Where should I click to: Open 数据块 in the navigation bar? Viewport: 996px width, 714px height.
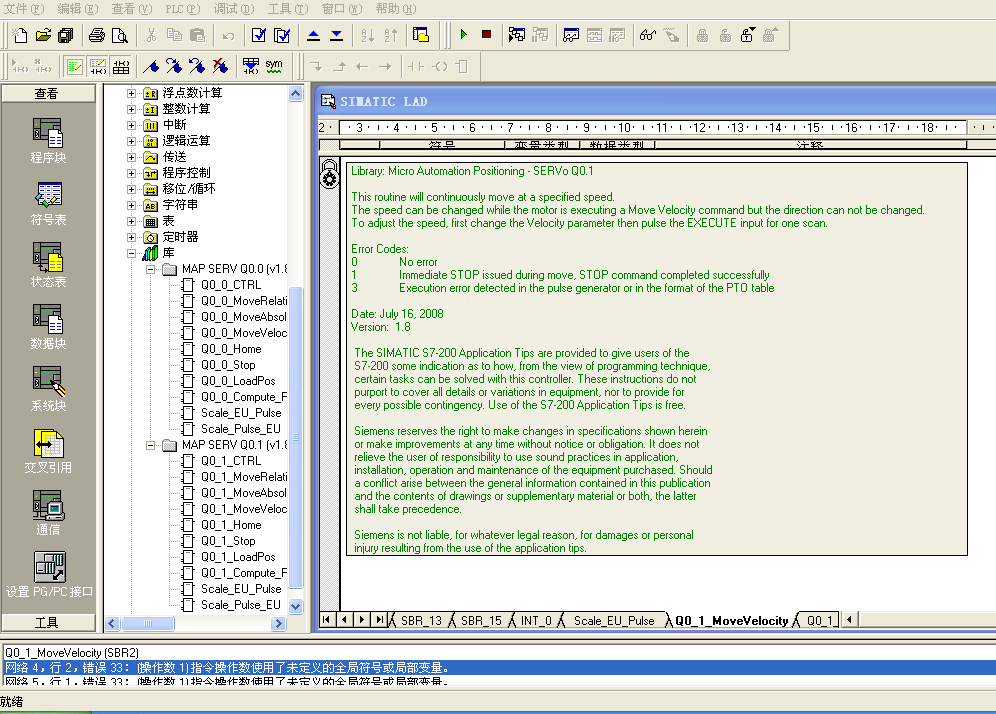tap(48, 328)
